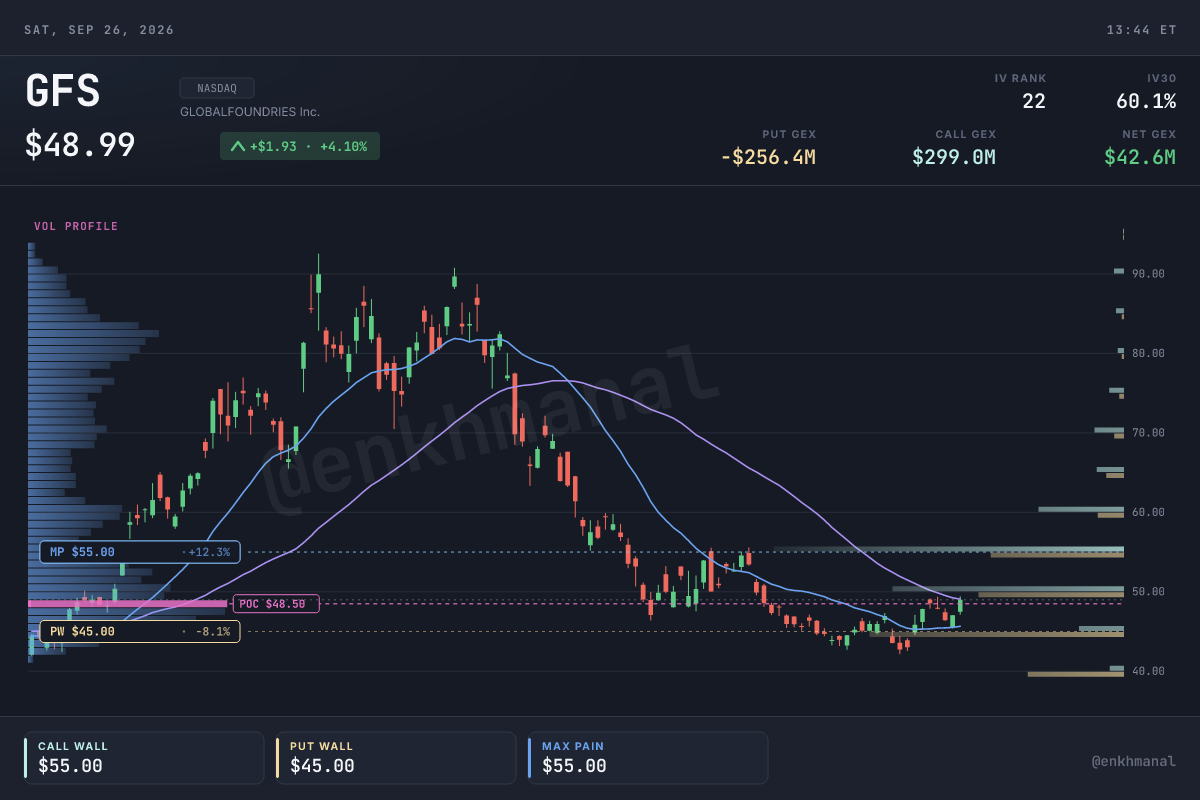Click the POC $48.50 chart tag
The height and width of the screenshot is (800, 1200).
click(x=276, y=604)
